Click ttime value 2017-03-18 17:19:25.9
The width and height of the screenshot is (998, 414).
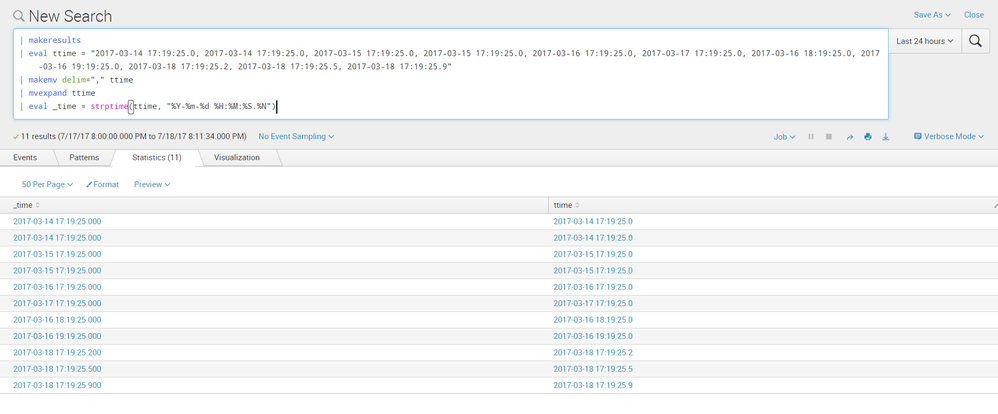click(x=593, y=385)
